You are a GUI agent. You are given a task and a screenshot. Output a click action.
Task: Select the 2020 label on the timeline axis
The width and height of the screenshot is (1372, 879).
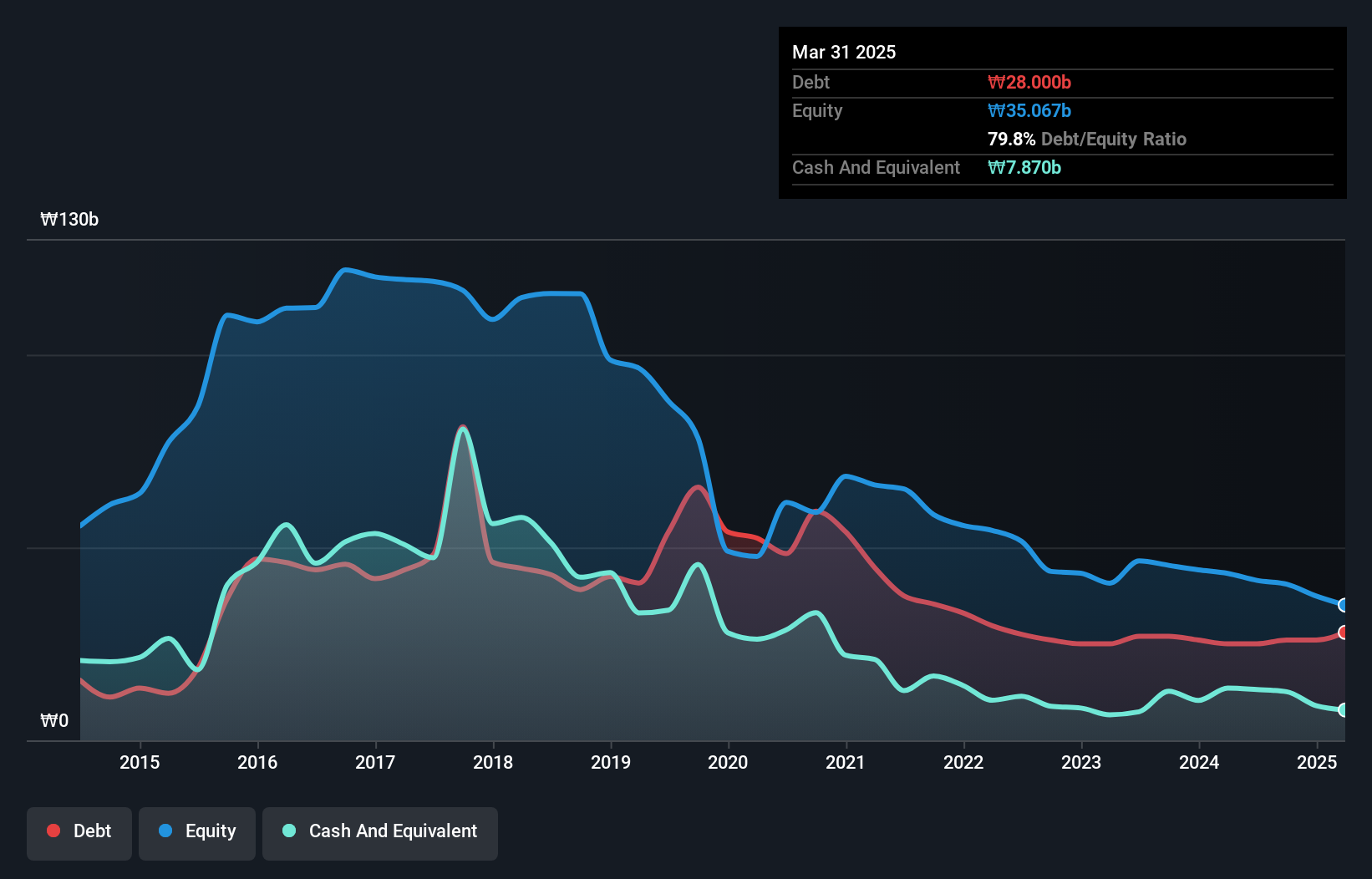tap(728, 762)
